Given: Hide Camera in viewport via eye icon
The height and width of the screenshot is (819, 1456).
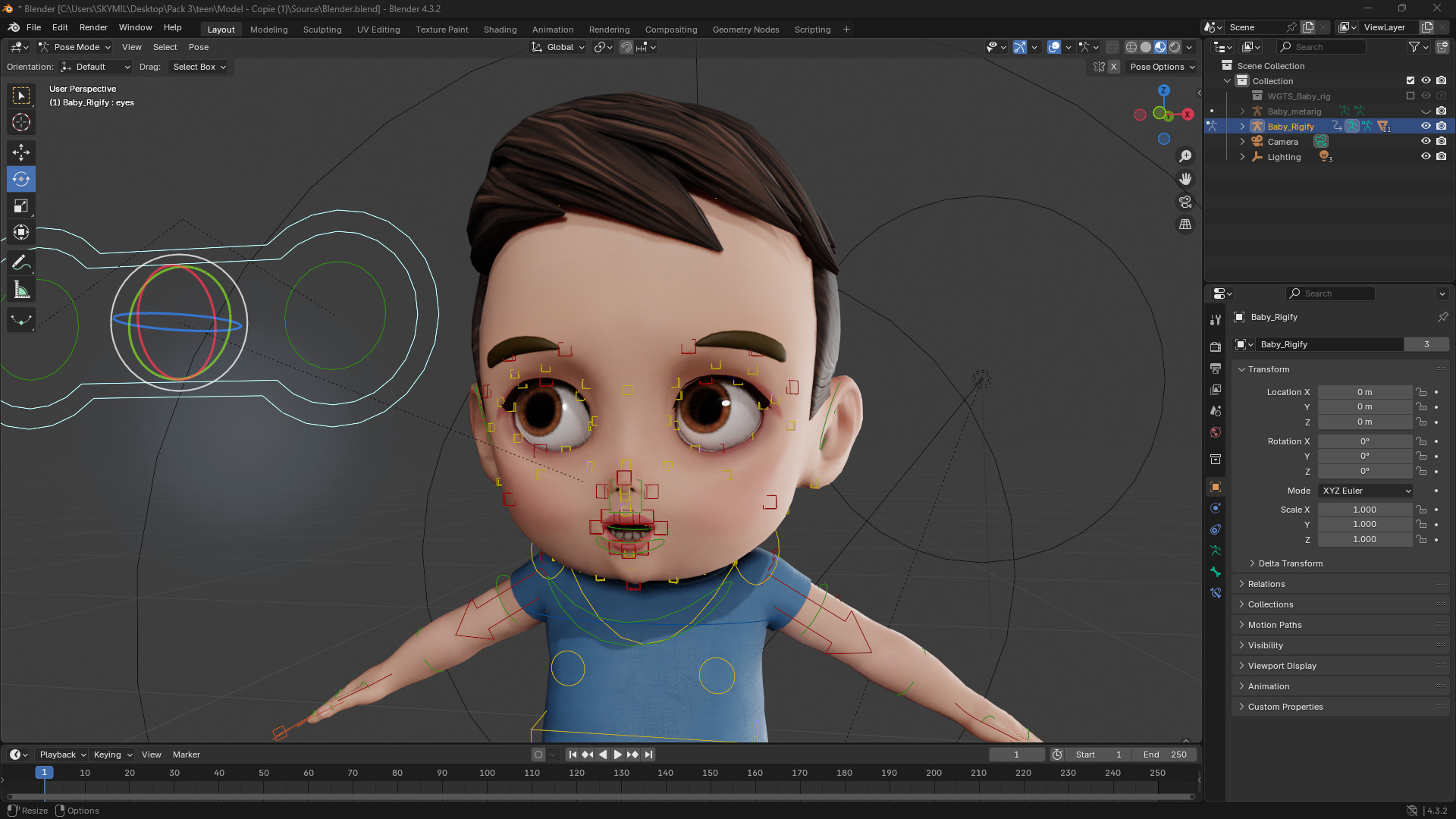Looking at the screenshot, I should click(x=1426, y=142).
